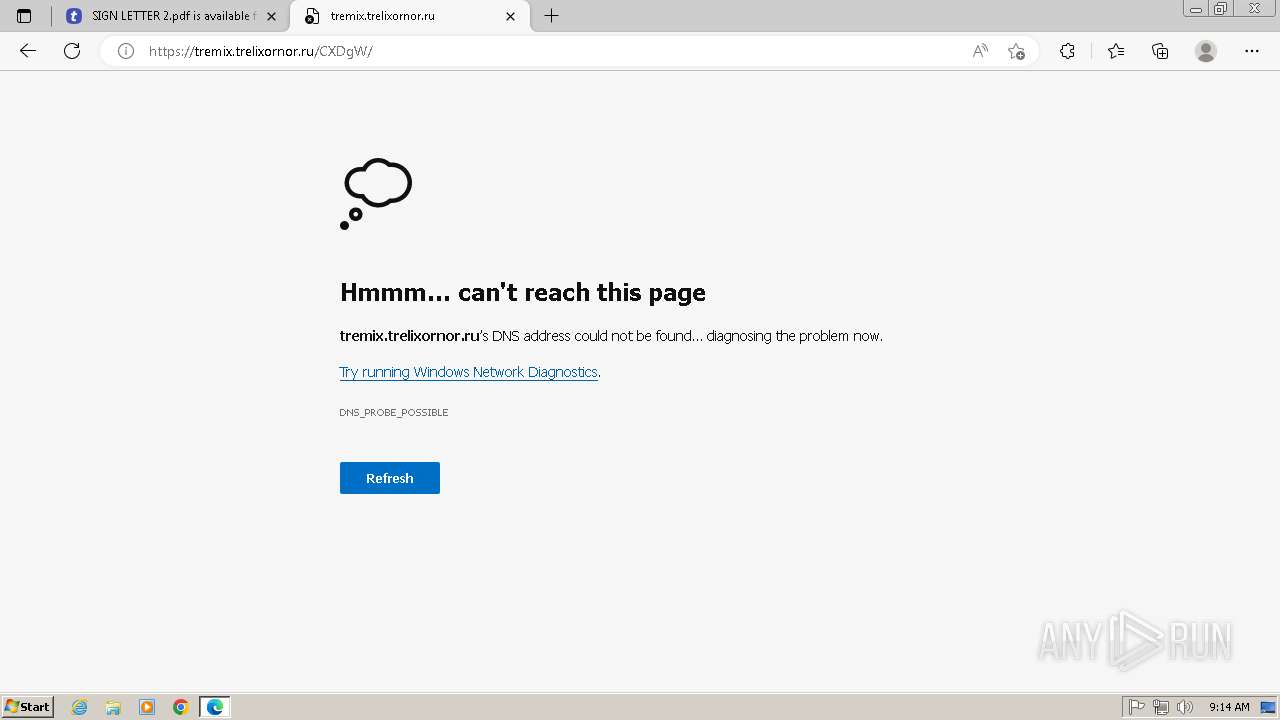Open File Explorer from taskbar
Viewport: 1280px width, 720px height.
click(x=113, y=707)
